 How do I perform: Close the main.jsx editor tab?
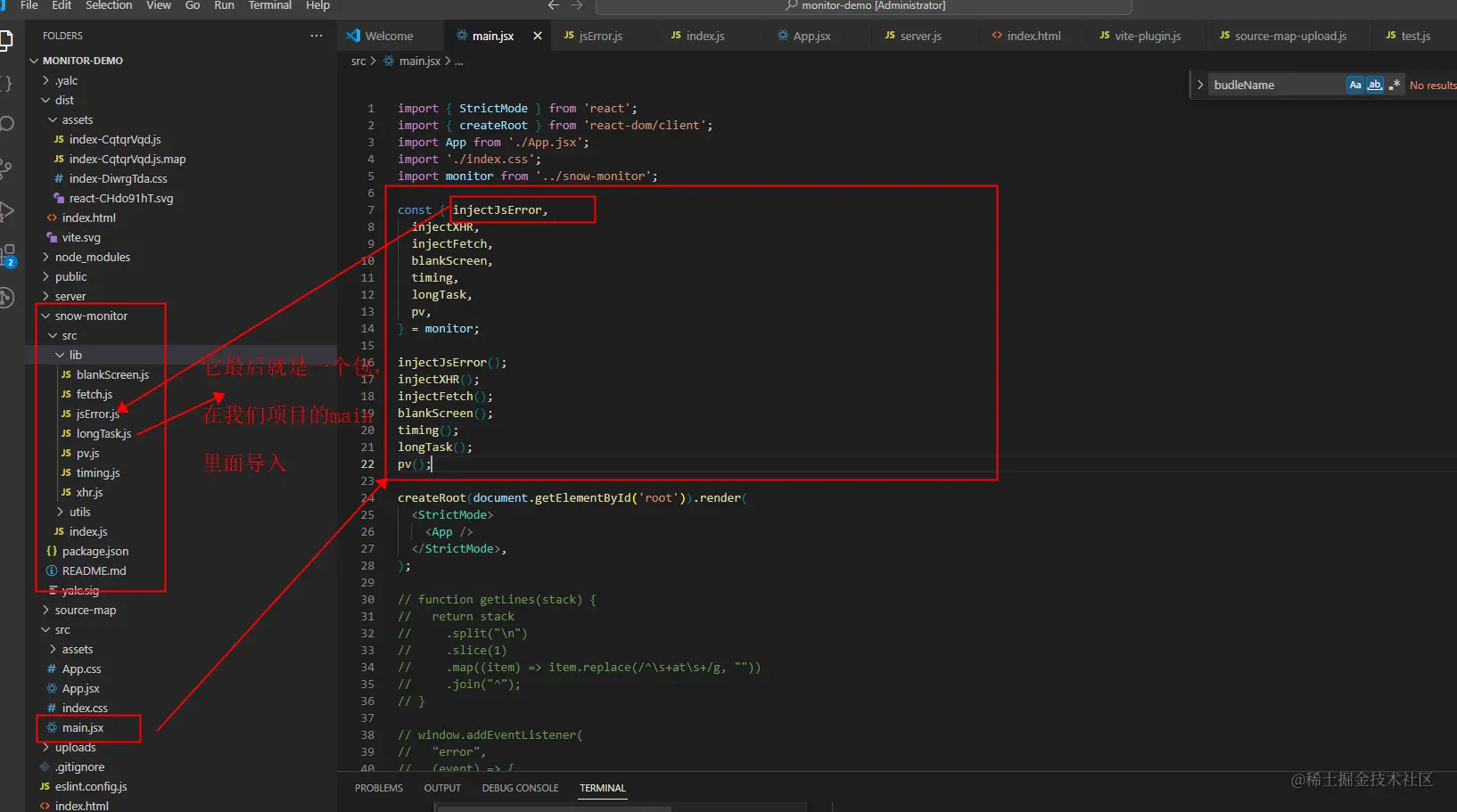(538, 36)
